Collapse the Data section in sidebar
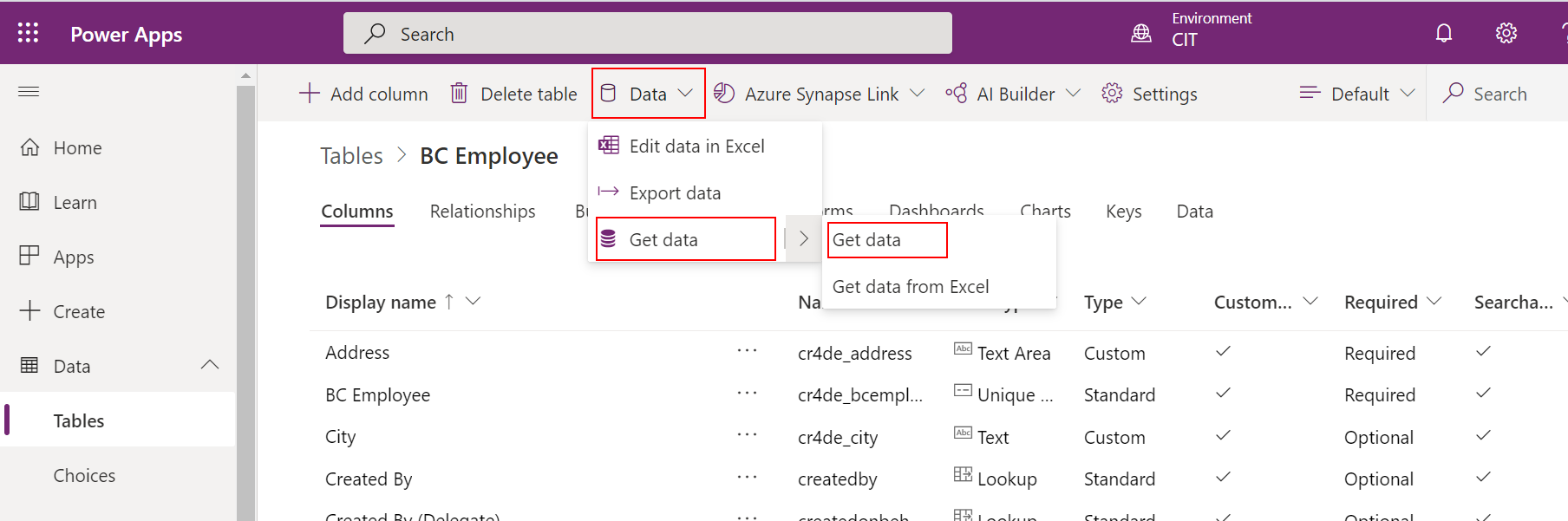This screenshot has width=1568, height=521. 210,365
